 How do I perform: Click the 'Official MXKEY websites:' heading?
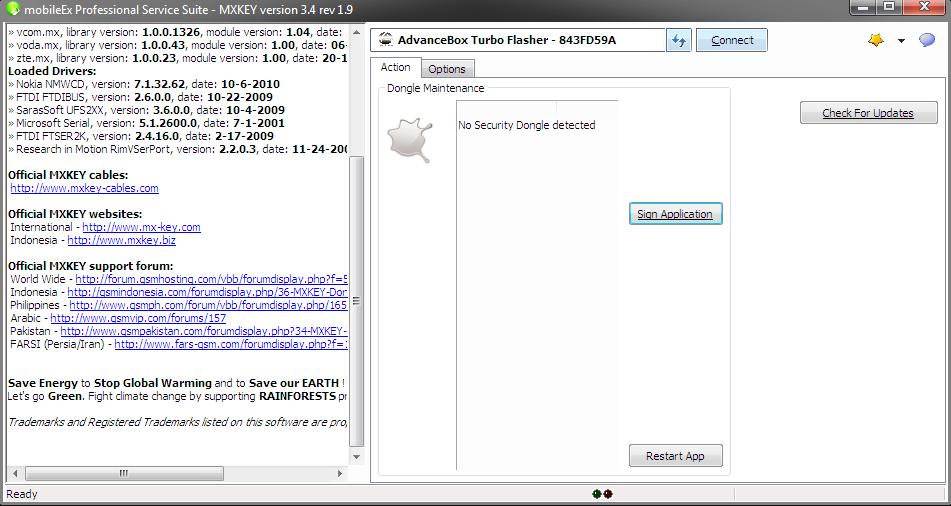pyautogui.click(x=75, y=214)
